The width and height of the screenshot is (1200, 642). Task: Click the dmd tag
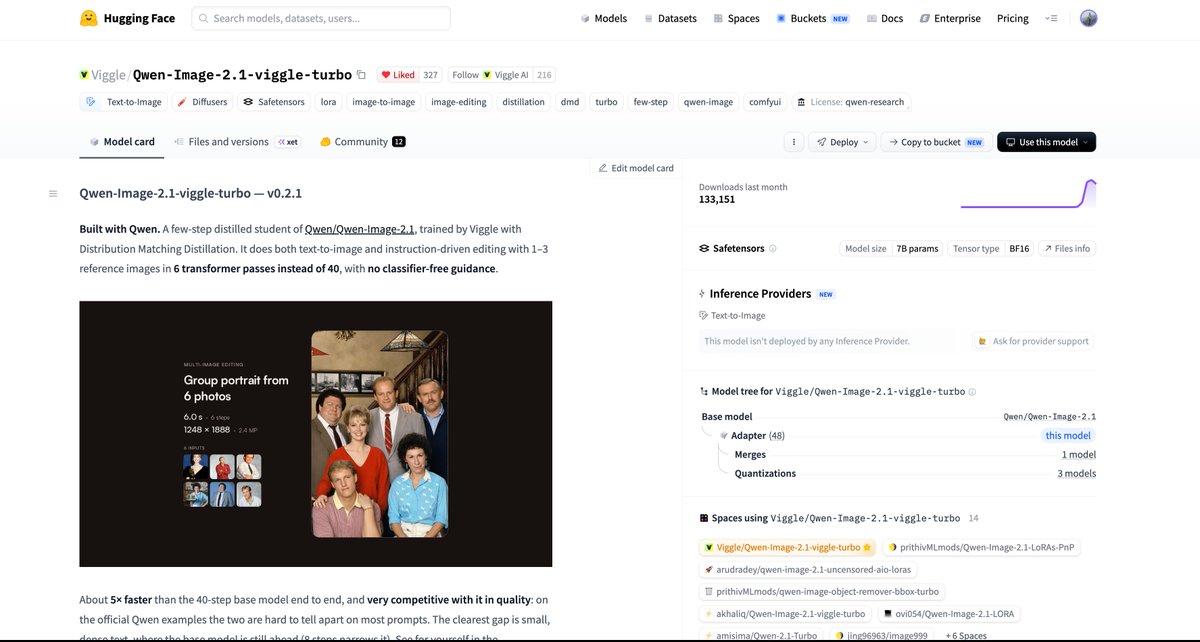tap(569, 102)
